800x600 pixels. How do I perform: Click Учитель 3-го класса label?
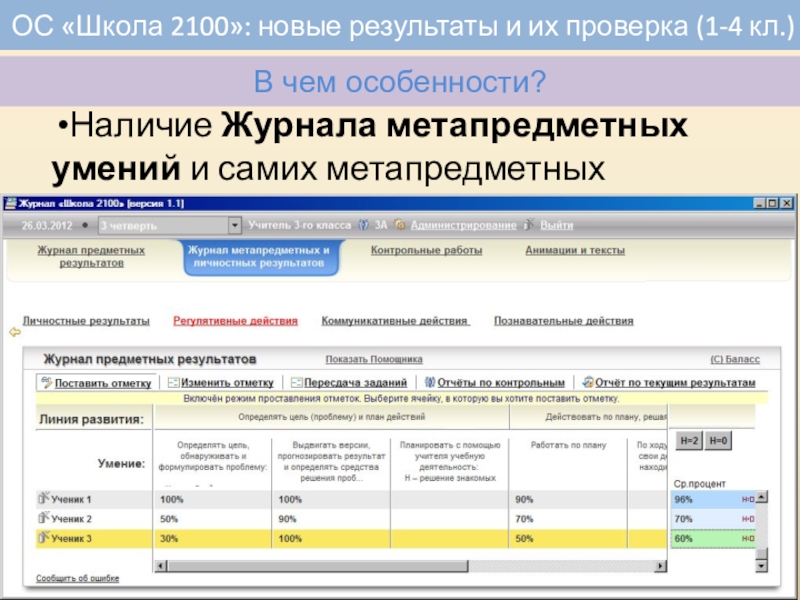[x=299, y=225]
